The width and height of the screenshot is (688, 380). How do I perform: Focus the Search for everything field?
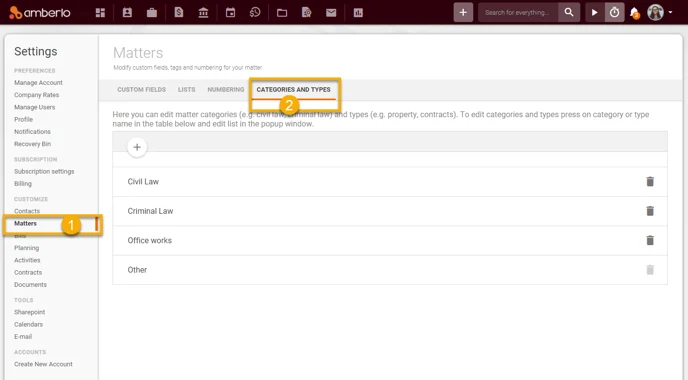(518, 13)
